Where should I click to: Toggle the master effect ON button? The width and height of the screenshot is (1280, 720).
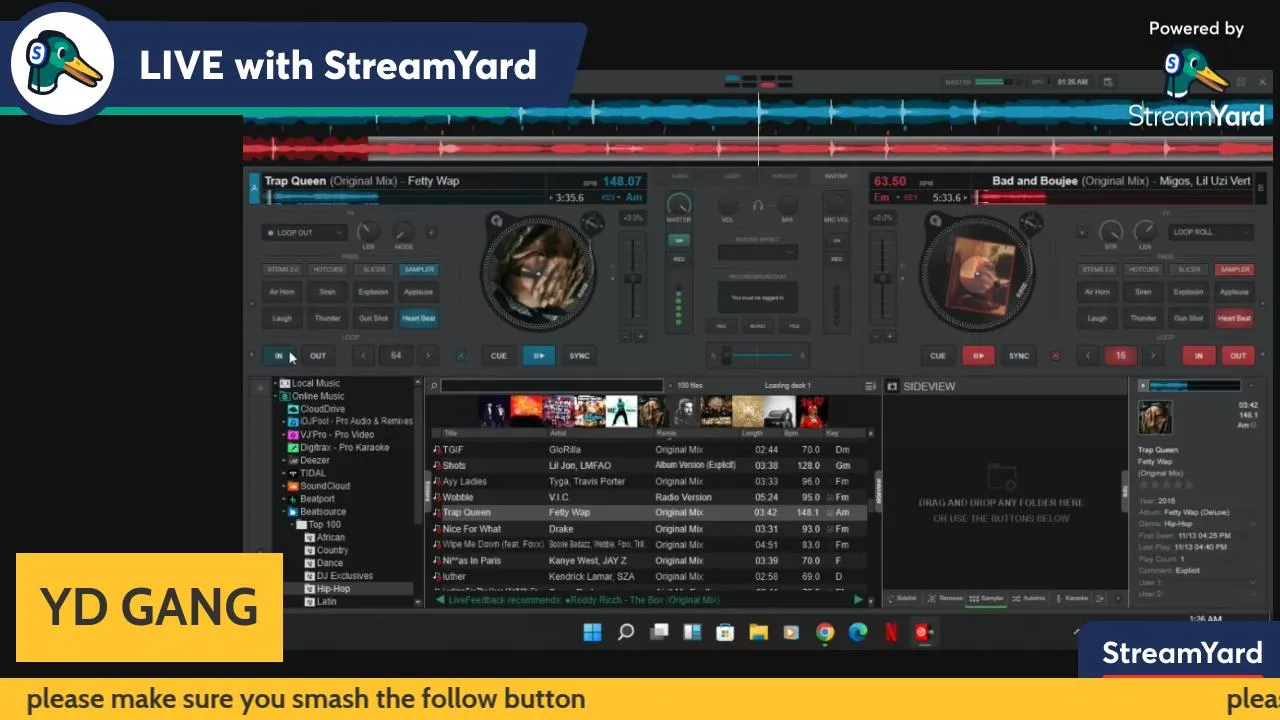click(x=679, y=240)
